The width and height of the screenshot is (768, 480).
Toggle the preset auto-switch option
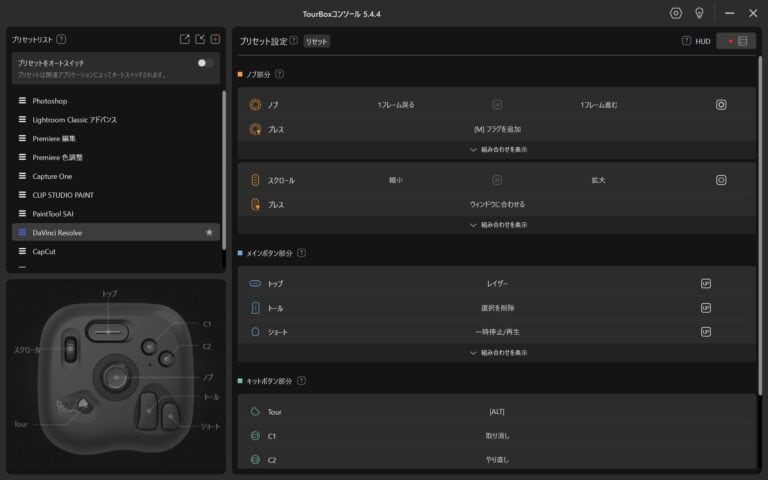(x=205, y=63)
